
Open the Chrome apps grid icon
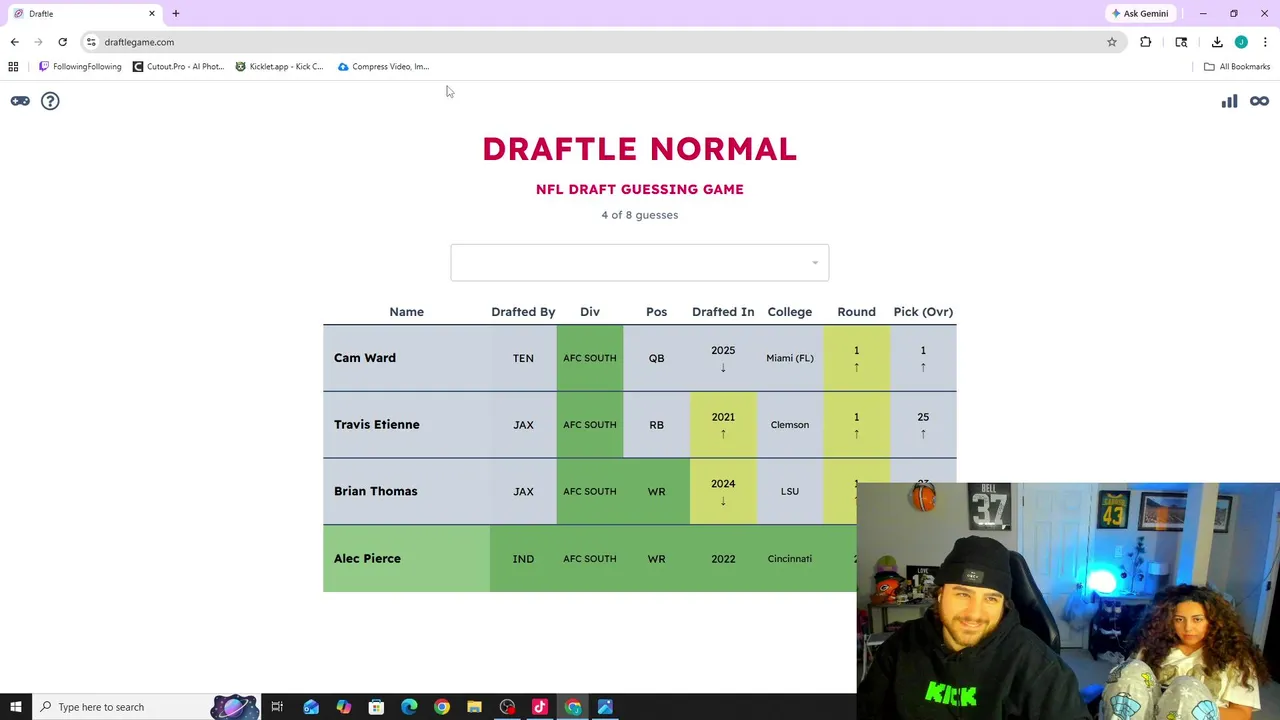(x=13, y=67)
